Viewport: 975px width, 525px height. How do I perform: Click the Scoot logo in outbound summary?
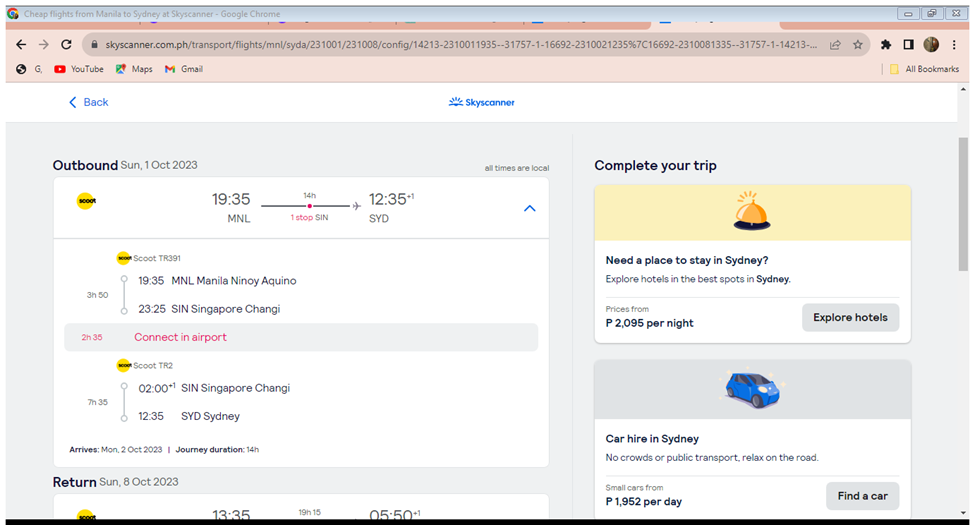(x=86, y=201)
